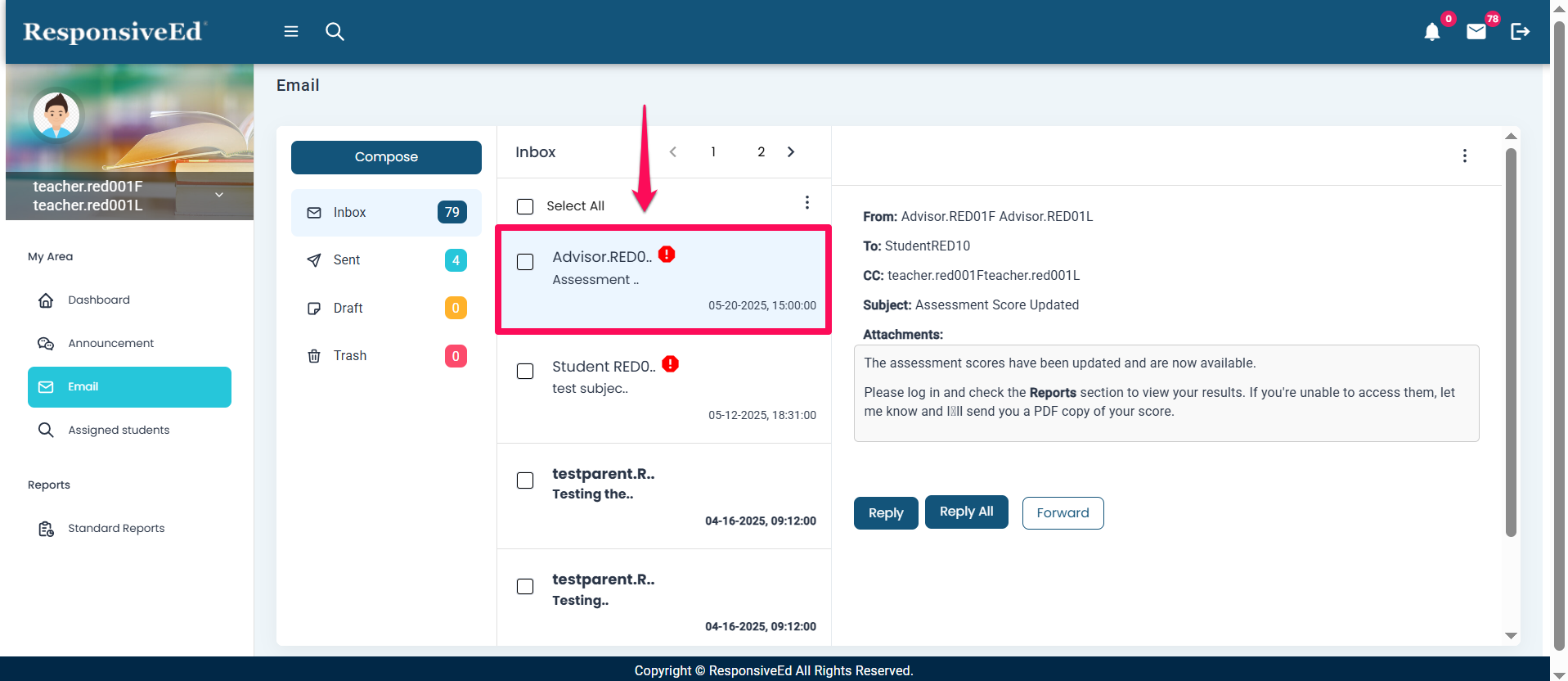This screenshot has width=1568, height=681.
Task: Check the Select All checkbox
Action: tap(525, 206)
